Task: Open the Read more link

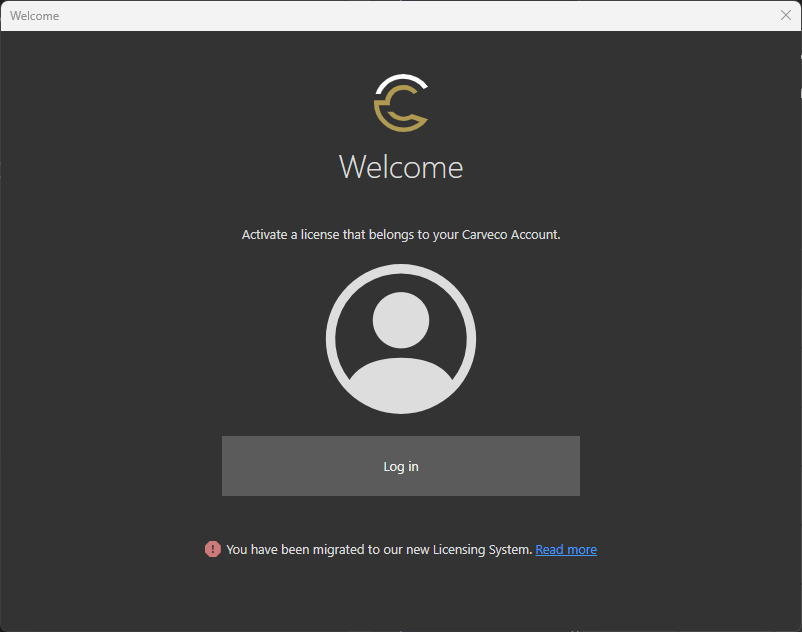Action: click(x=566, y=550)
